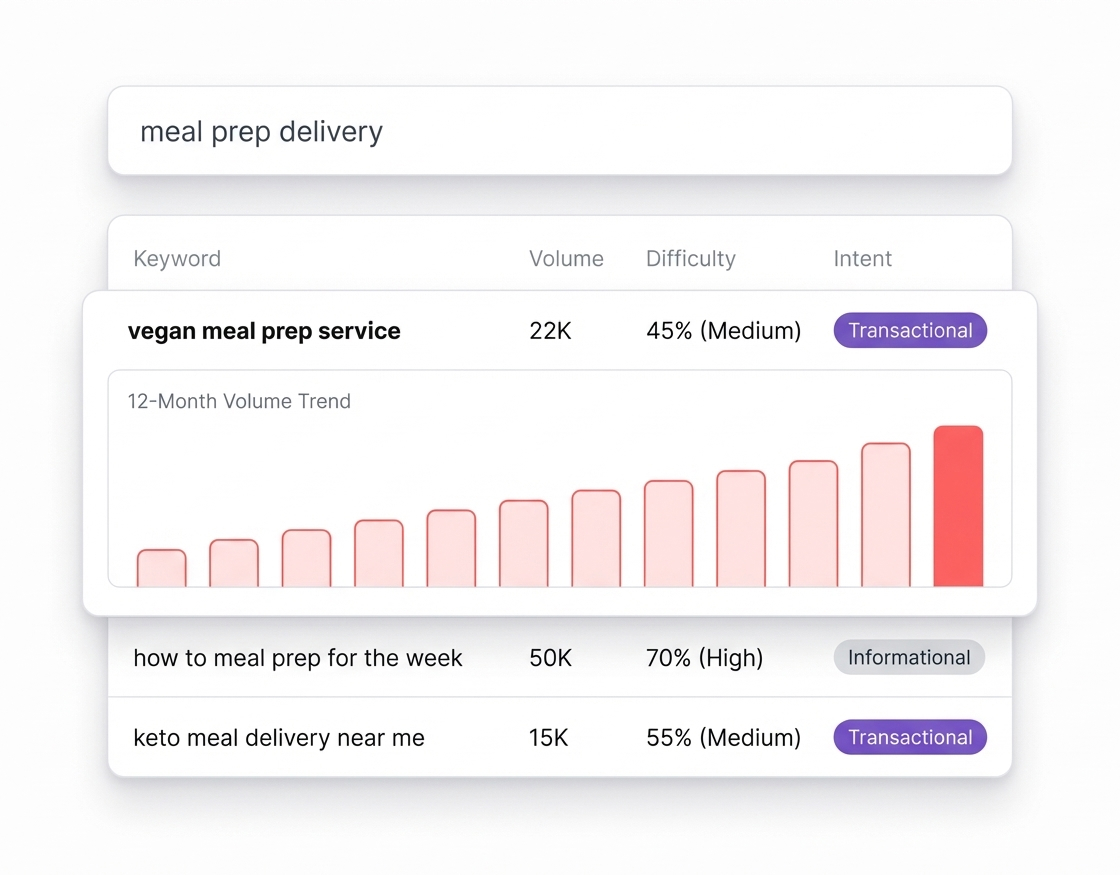1120x875 pixels.
Task: Click the highlighted red bar in the chart
Action: tap(958, 505)
